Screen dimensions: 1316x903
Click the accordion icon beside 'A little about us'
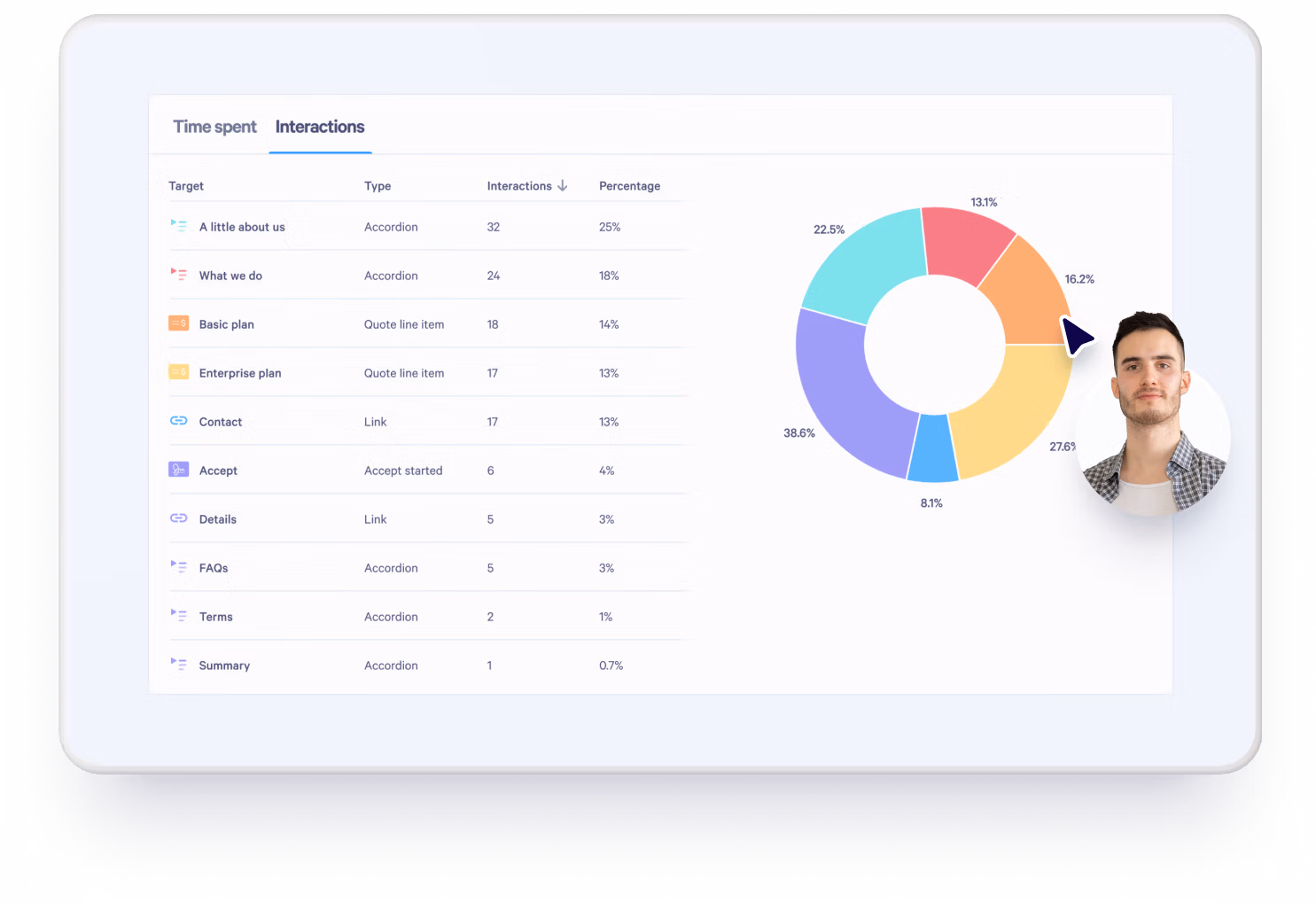pos(179,226)
